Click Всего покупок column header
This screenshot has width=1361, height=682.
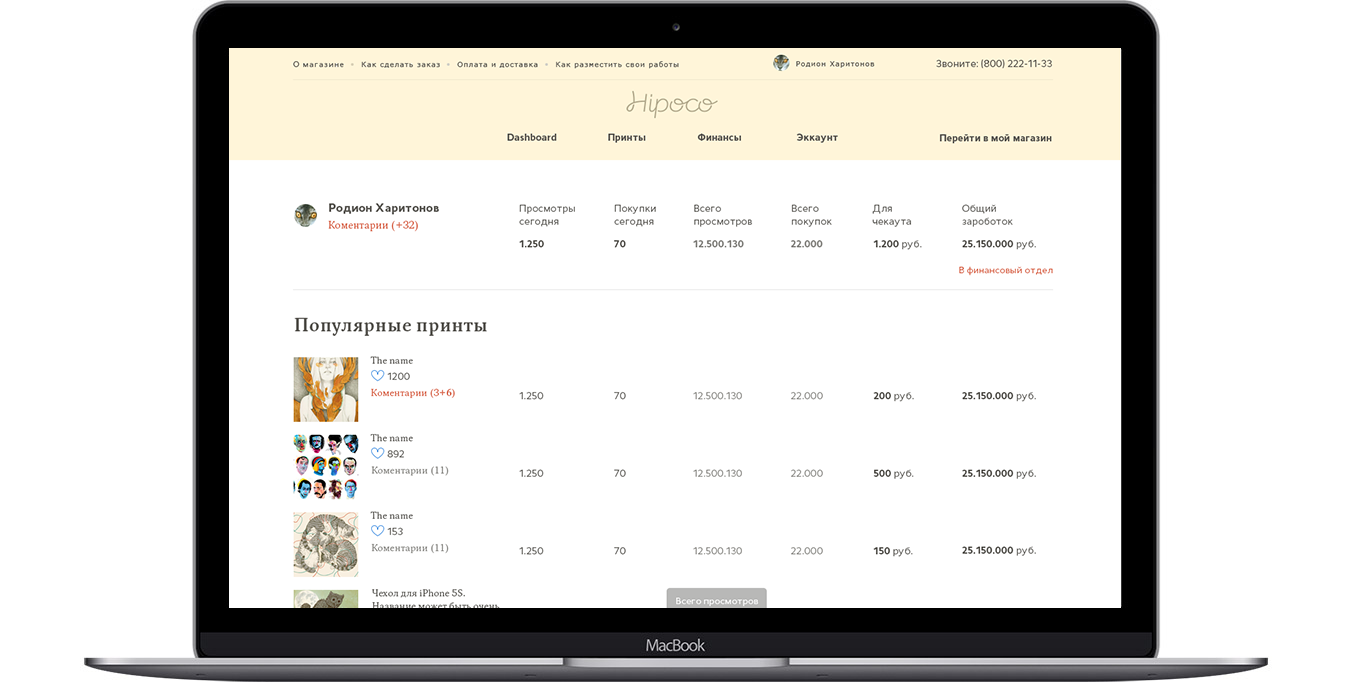812,215
